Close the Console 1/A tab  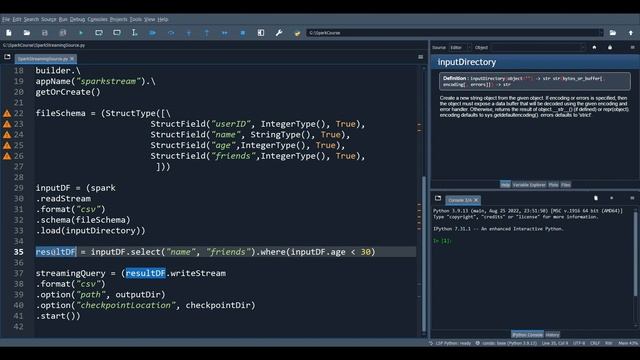tap(476, 200)
